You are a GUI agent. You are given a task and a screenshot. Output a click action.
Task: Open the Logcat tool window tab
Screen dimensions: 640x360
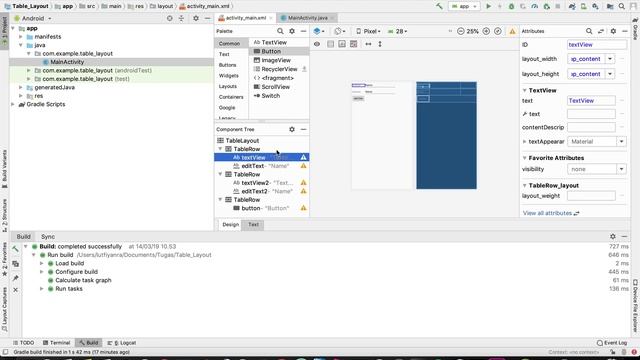pos(122,343)
